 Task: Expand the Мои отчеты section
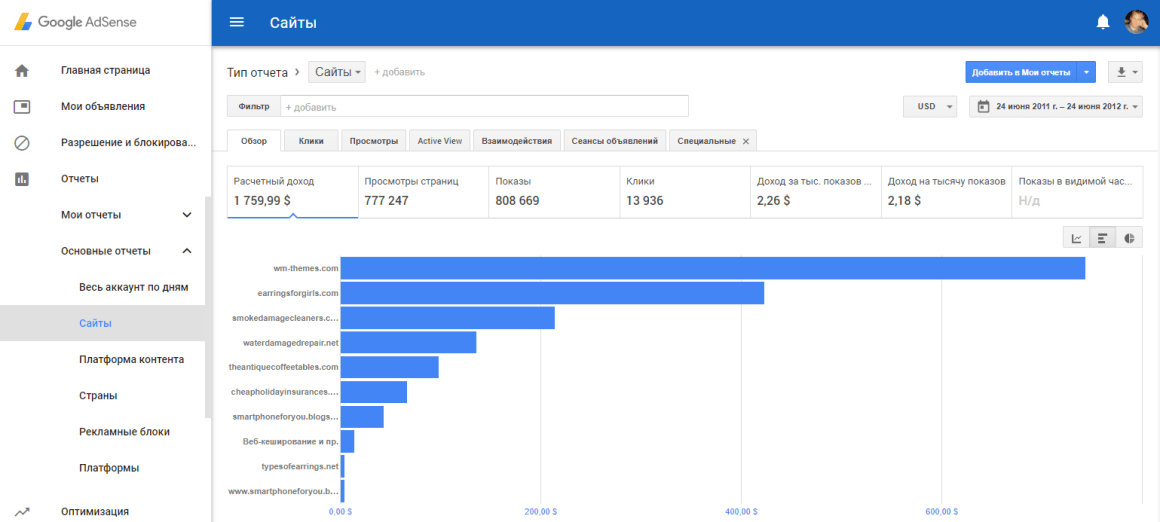tap(186, 215)
